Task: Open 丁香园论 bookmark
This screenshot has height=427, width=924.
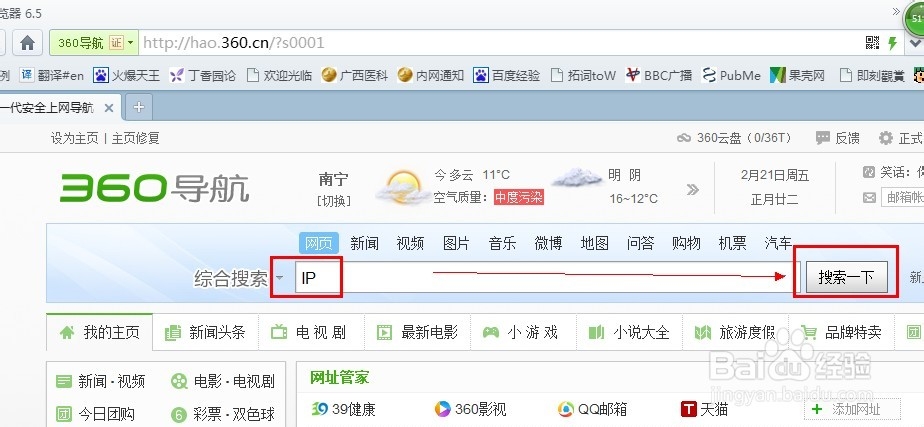Action: pyautogui.click(x=202, y=75)
